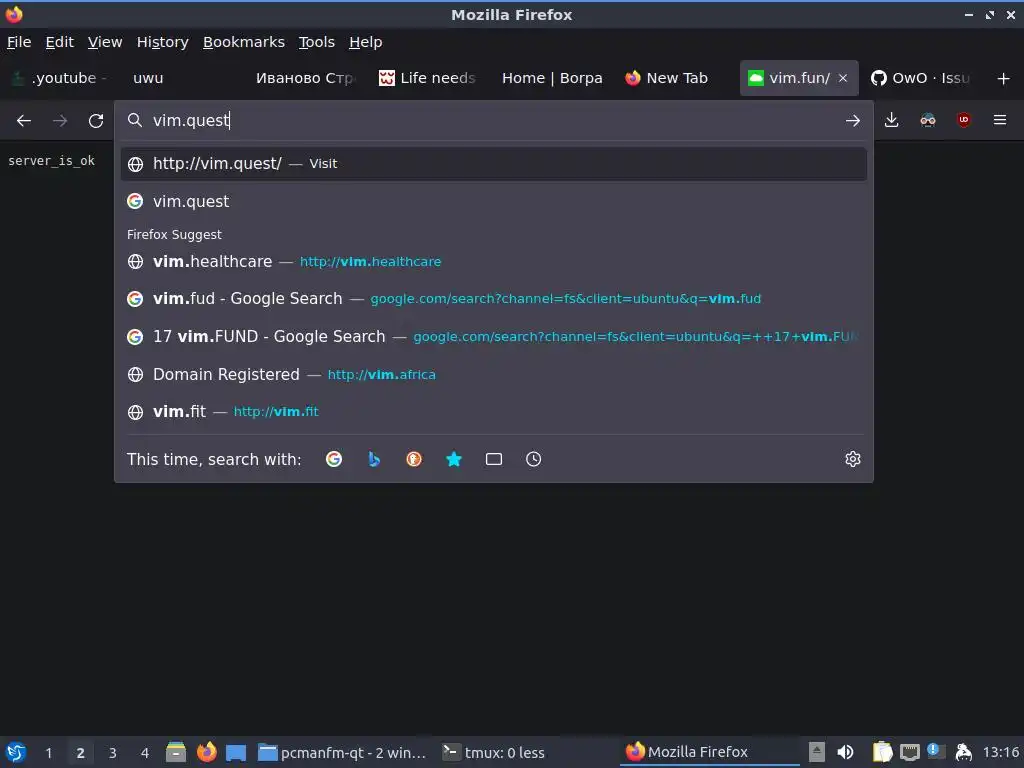Search this time with DuckDuckGo
The image size is (1024, 768).
413,459
